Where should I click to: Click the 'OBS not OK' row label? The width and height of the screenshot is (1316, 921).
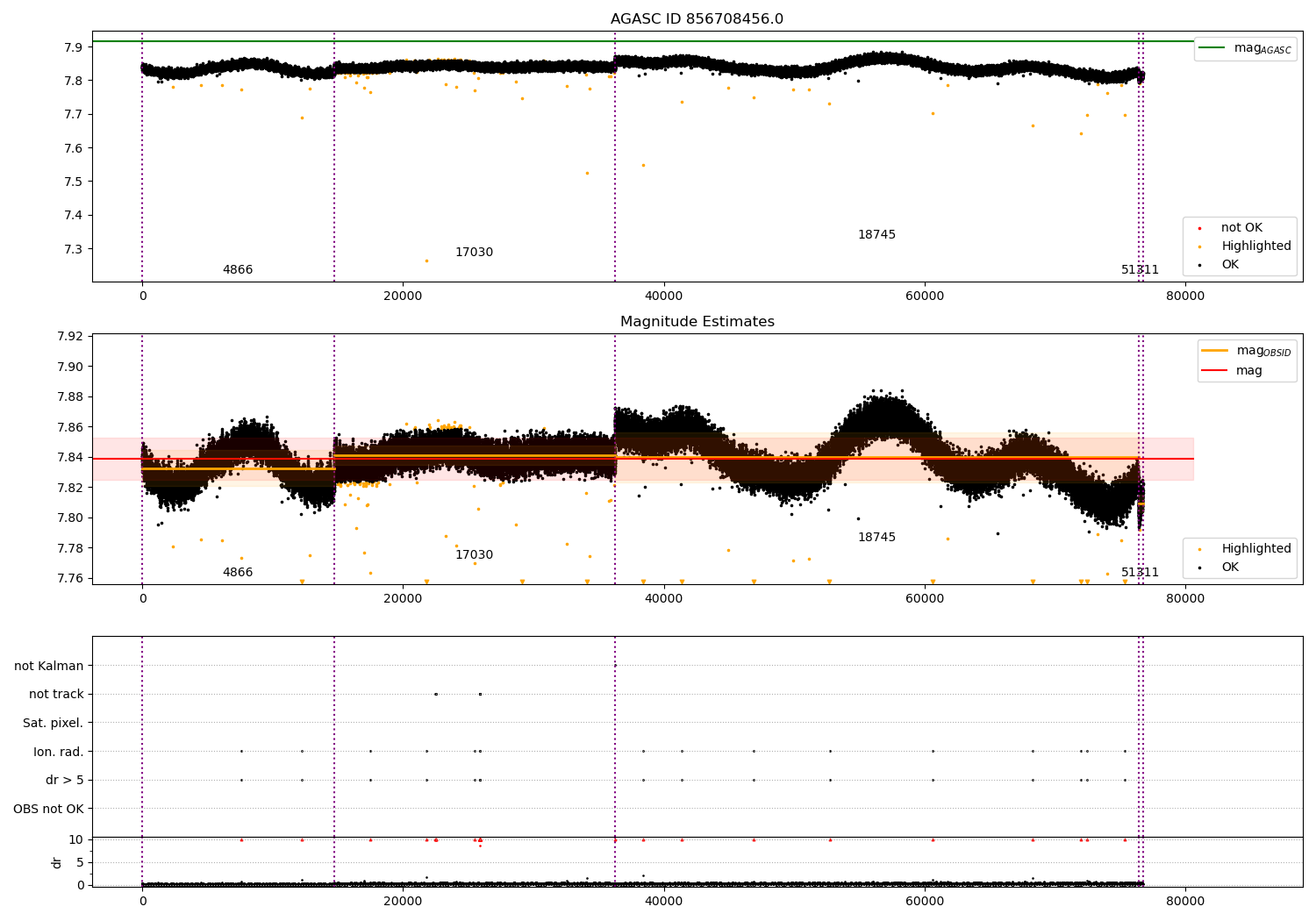point(48,809)
